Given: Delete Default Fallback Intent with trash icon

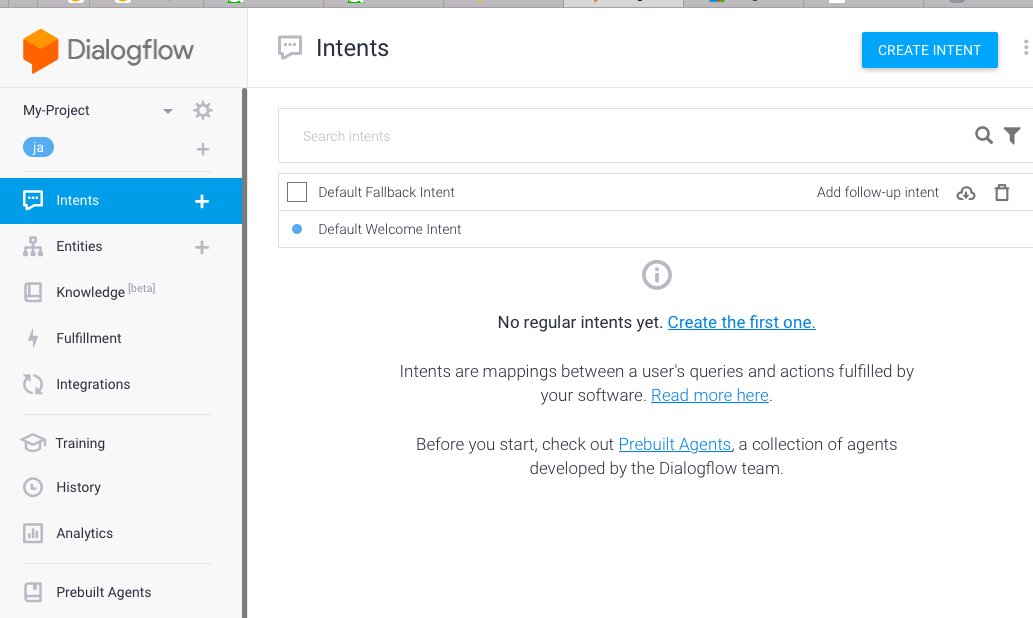Looking at the screenshot, I should [1002, 192].
